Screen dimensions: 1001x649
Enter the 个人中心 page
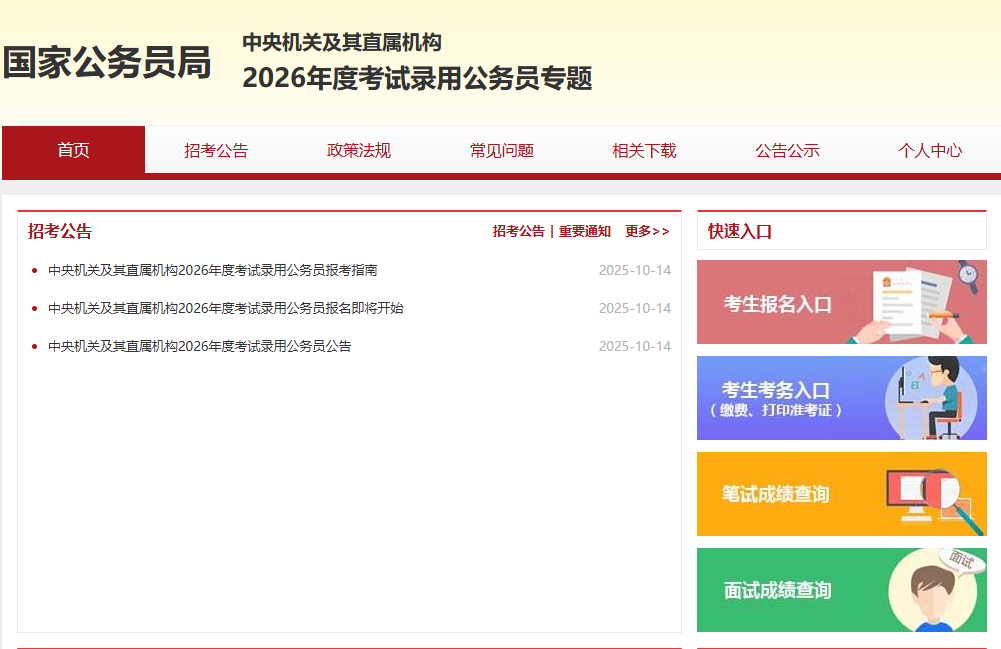pyautogui.click(x=930, y=151)
